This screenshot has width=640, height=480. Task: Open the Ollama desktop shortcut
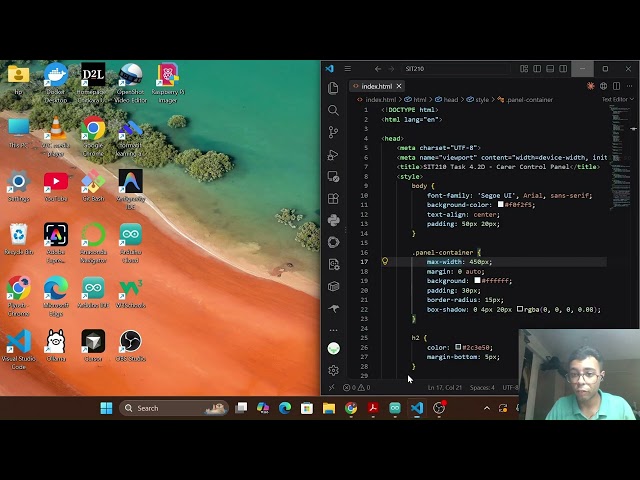pyautogui.click(x=56, y=345)
